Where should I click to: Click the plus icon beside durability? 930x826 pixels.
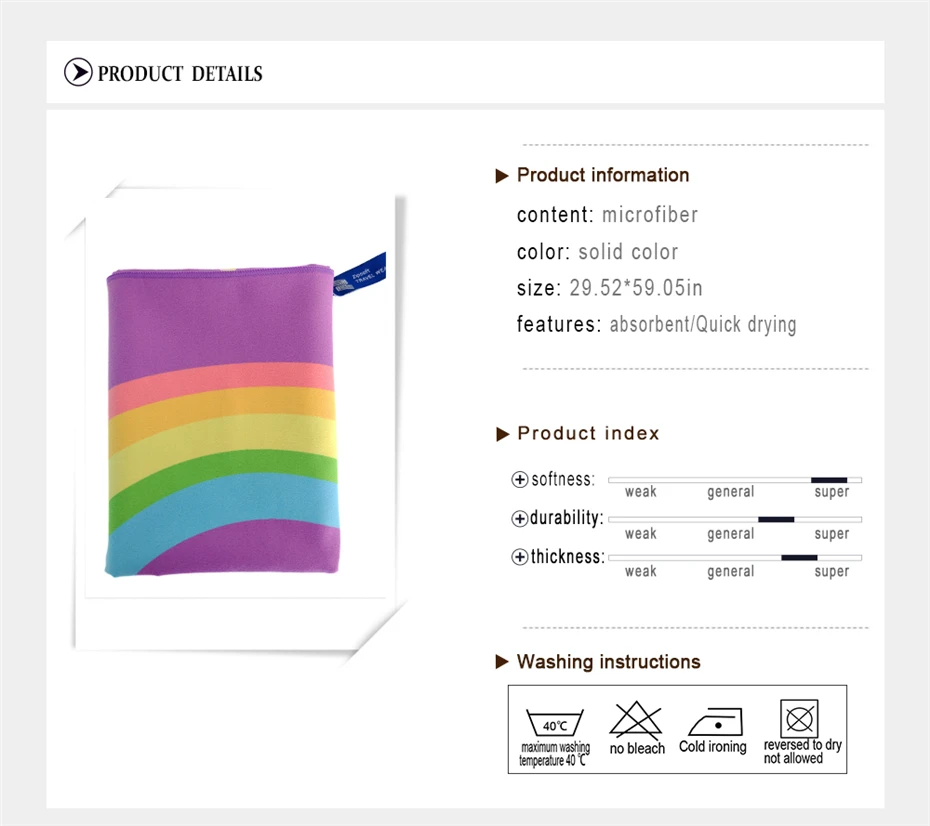tap(520, 518)
